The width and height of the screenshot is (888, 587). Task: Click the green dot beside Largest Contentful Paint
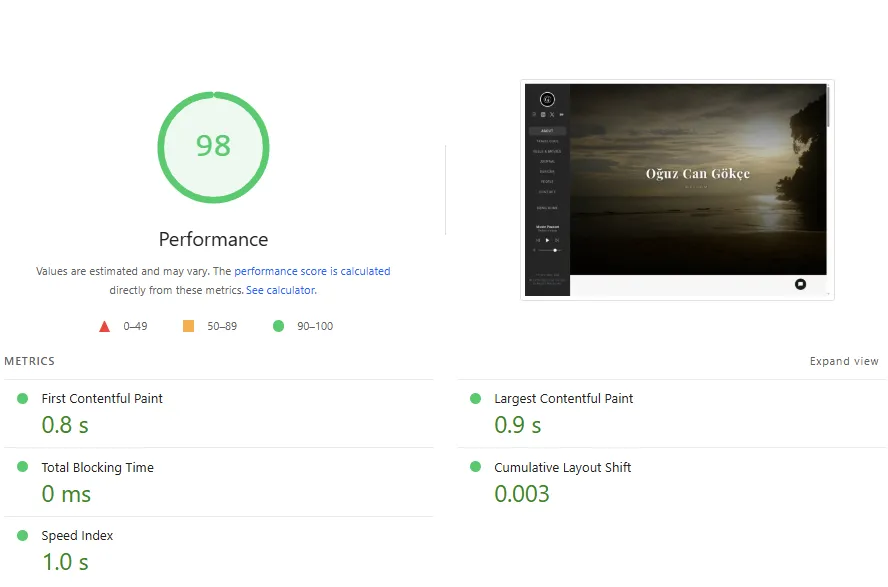pyautogui.click(x=476, y=398)
